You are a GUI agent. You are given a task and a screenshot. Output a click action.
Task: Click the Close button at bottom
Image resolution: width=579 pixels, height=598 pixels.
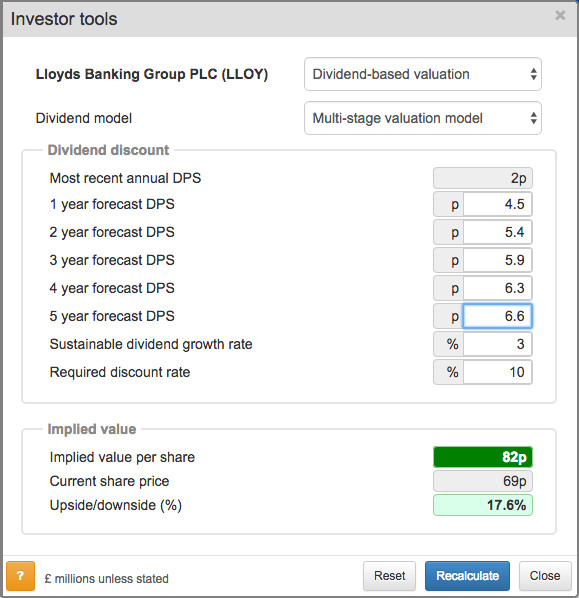pyautogui.click(x=545, y=575)
